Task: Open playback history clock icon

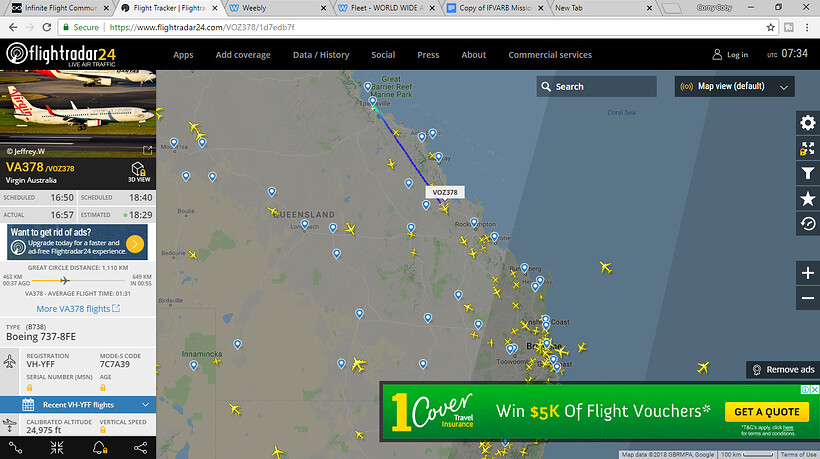Action: [807, 224]
